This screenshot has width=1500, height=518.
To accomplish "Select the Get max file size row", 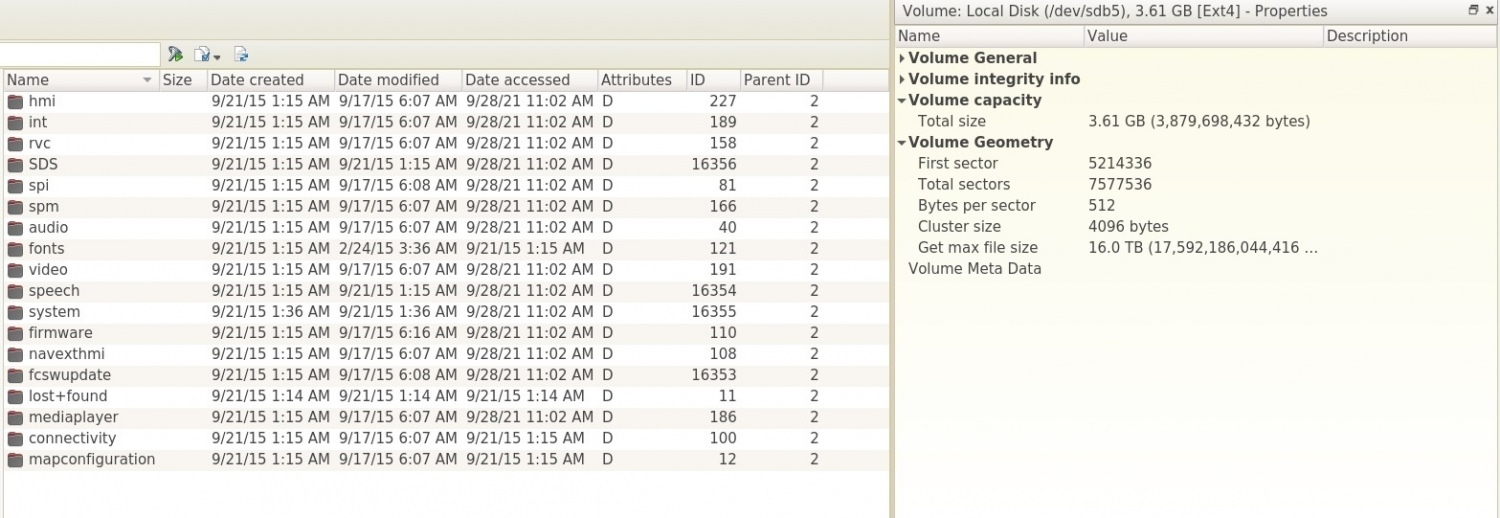I will (x=1197, y=247).
